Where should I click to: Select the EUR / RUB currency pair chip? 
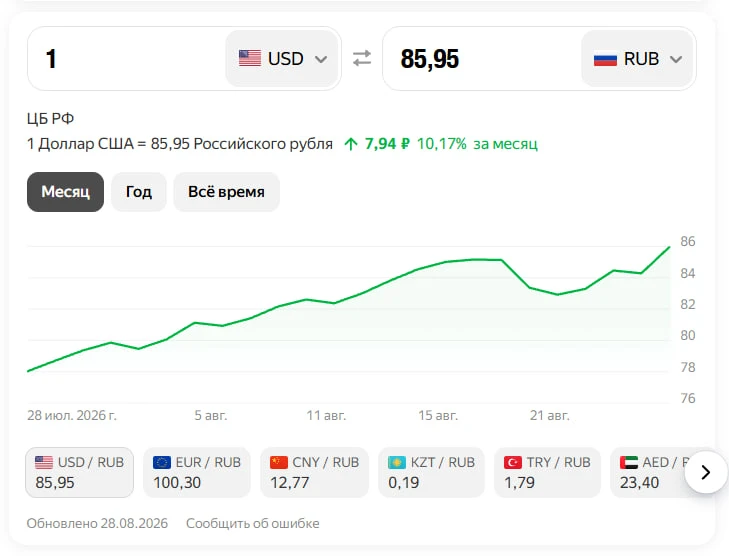click(197, 472)
